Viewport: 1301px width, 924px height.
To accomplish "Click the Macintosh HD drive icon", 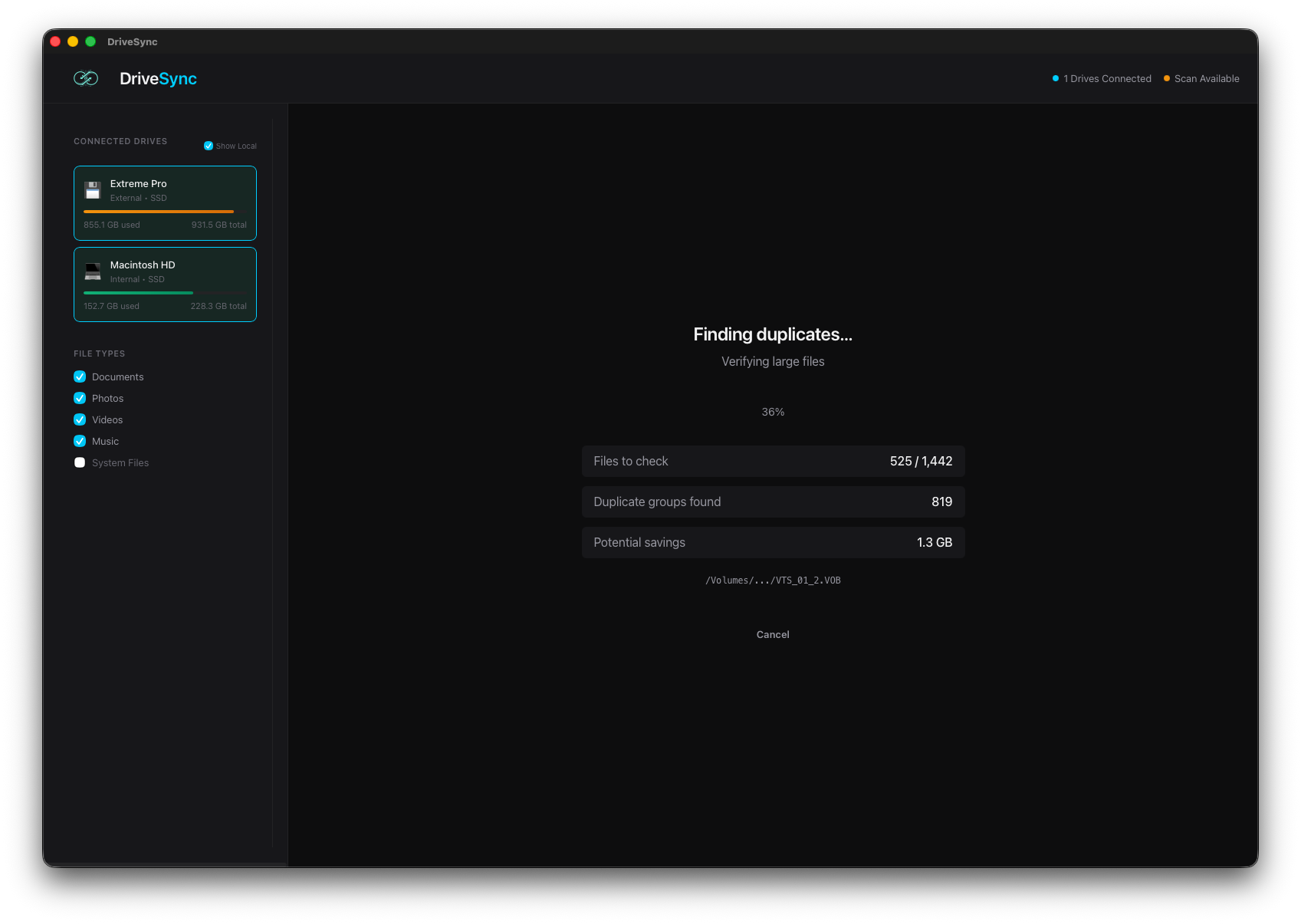I will click(x=93, y=271).
